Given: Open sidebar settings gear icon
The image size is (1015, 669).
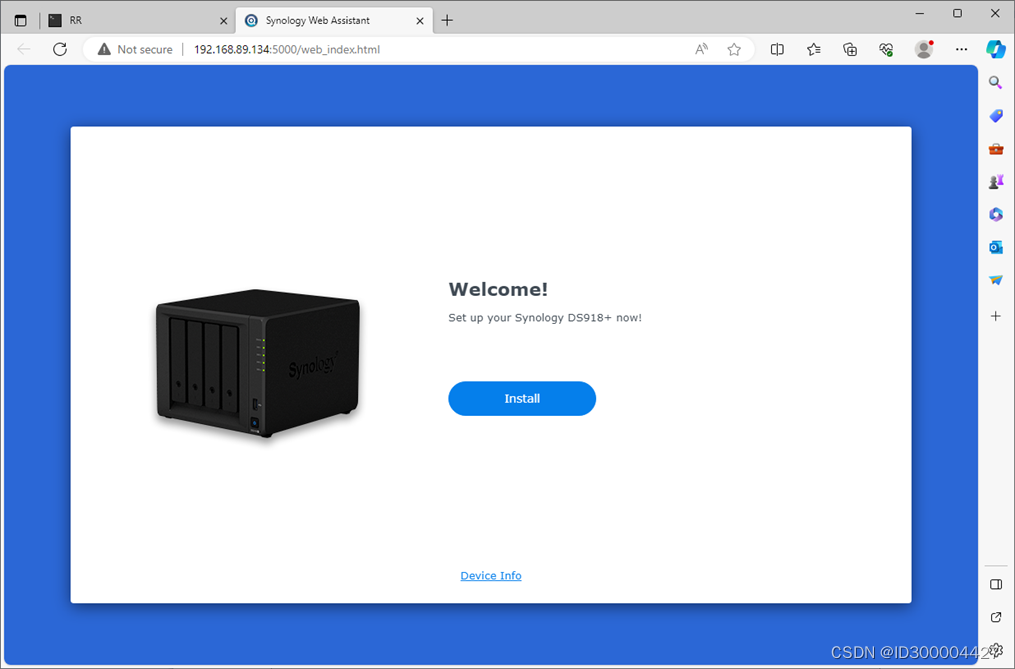Looking at the screenshot, I should pyautogui.click(x=997, y=650).
